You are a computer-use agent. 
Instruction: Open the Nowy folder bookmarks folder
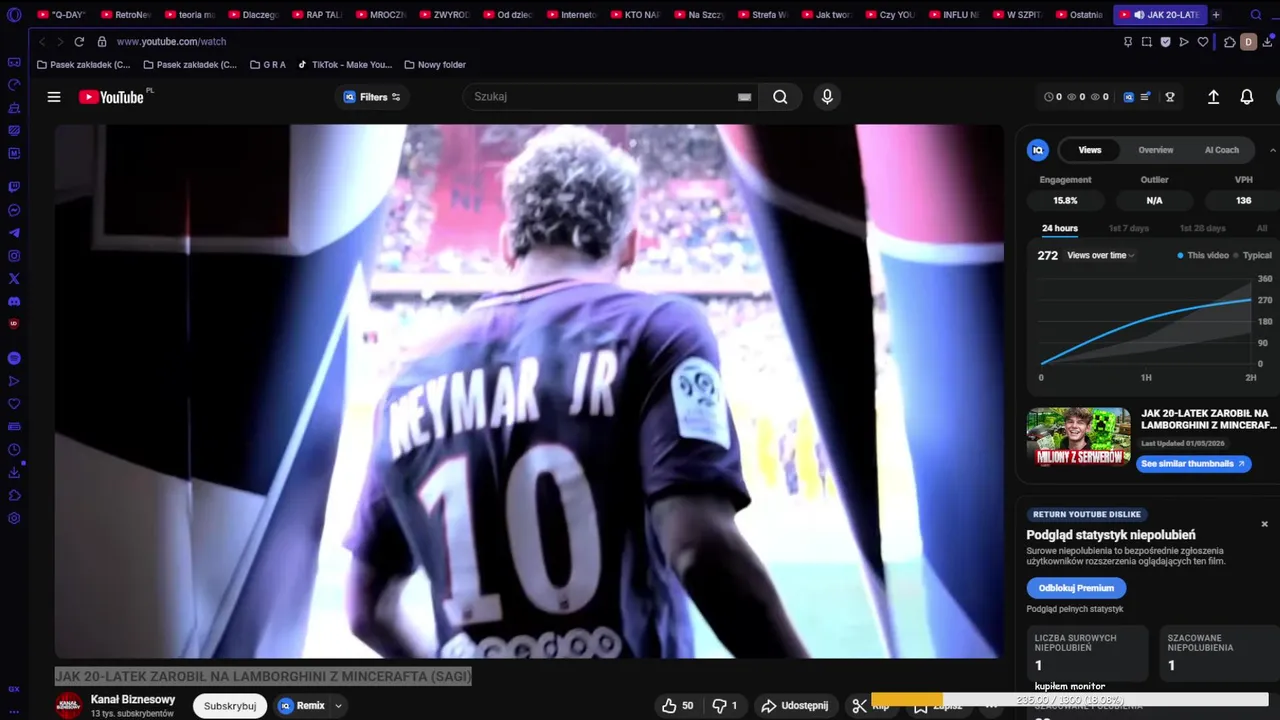coord(435,65)
